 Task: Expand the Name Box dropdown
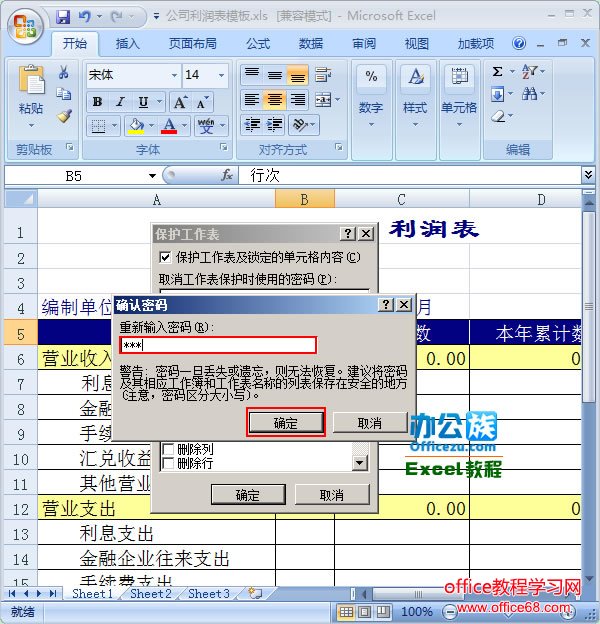[152, 176]
